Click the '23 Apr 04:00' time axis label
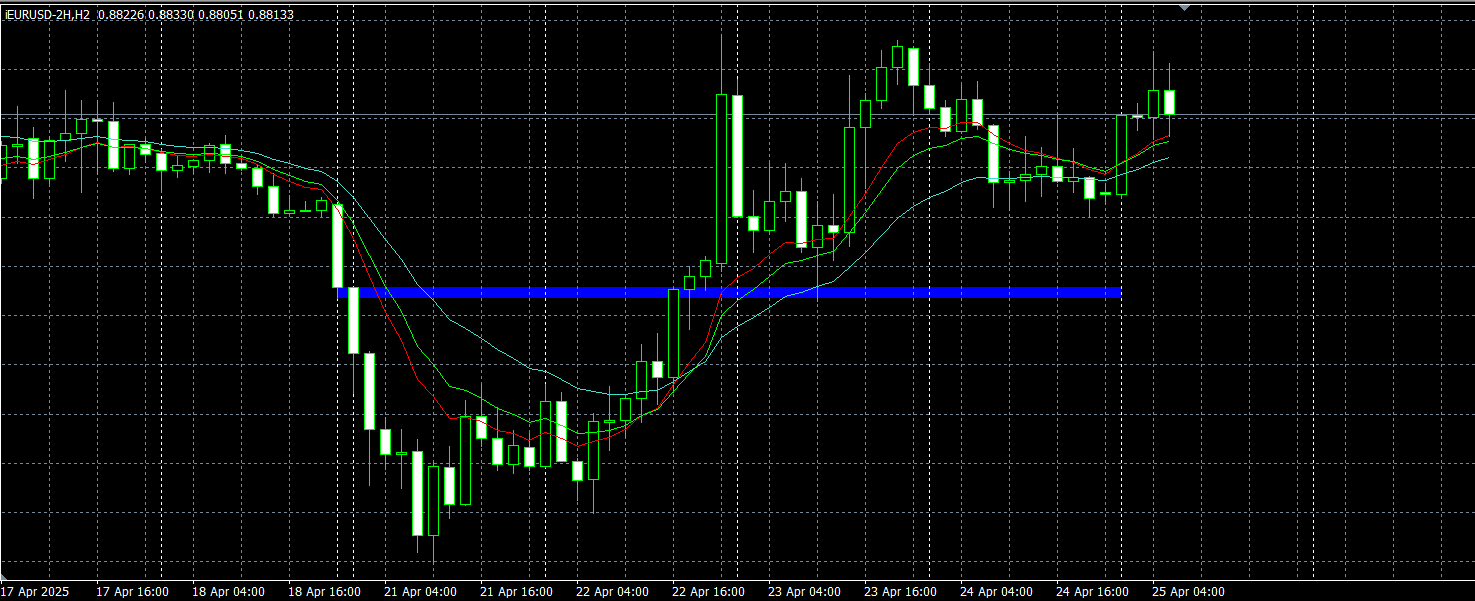Screen dimensions: 1475x601 point(804,592)
